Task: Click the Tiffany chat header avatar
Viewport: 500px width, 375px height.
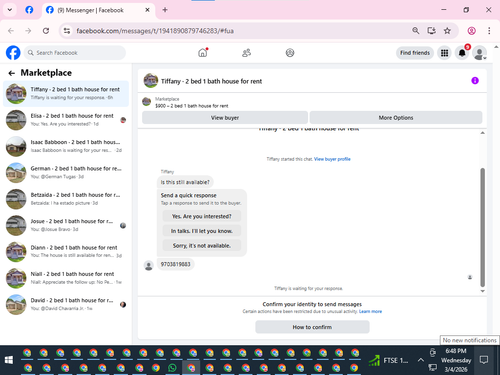Action: [151, 81]
